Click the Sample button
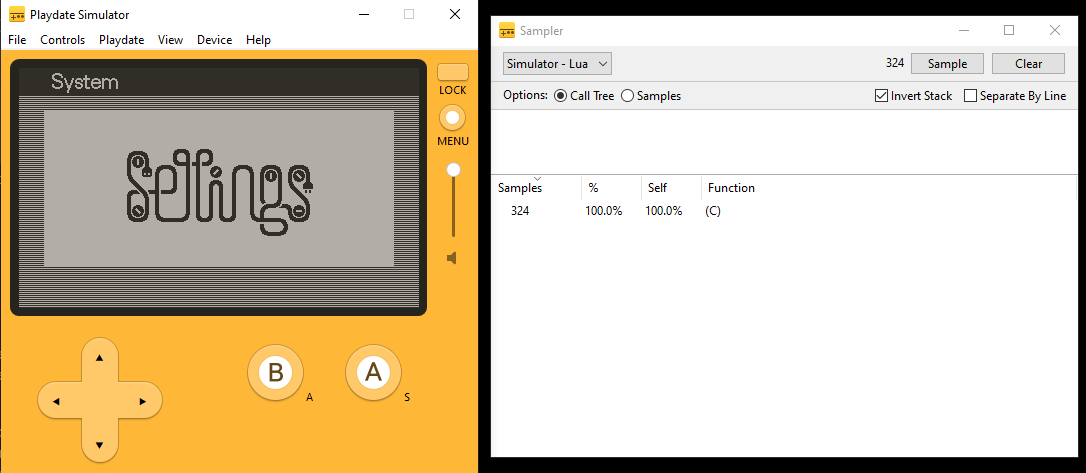Image resolution: width=1086 pixels, height=473 pixels. (947, 64)
